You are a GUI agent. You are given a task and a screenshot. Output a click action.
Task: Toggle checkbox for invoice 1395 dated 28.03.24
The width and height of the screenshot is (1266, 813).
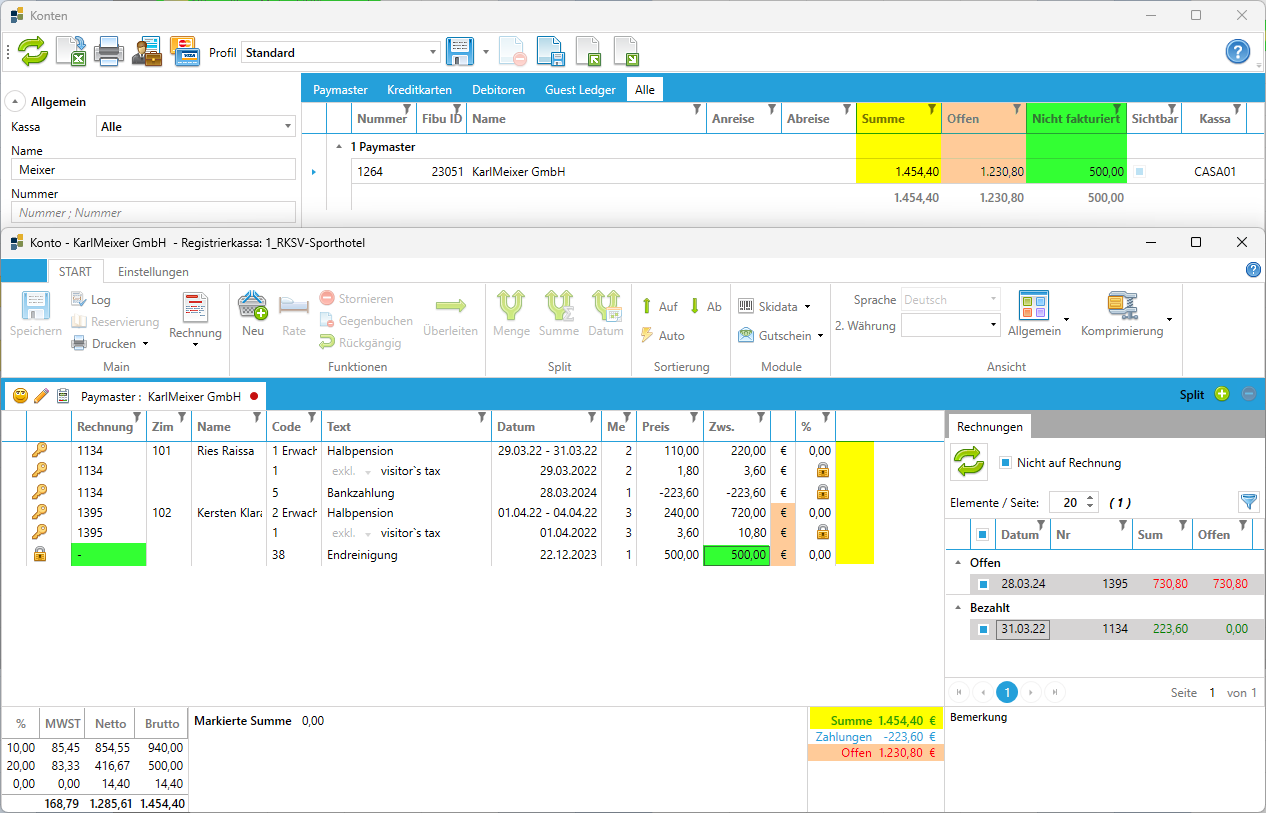coord(983,584)
